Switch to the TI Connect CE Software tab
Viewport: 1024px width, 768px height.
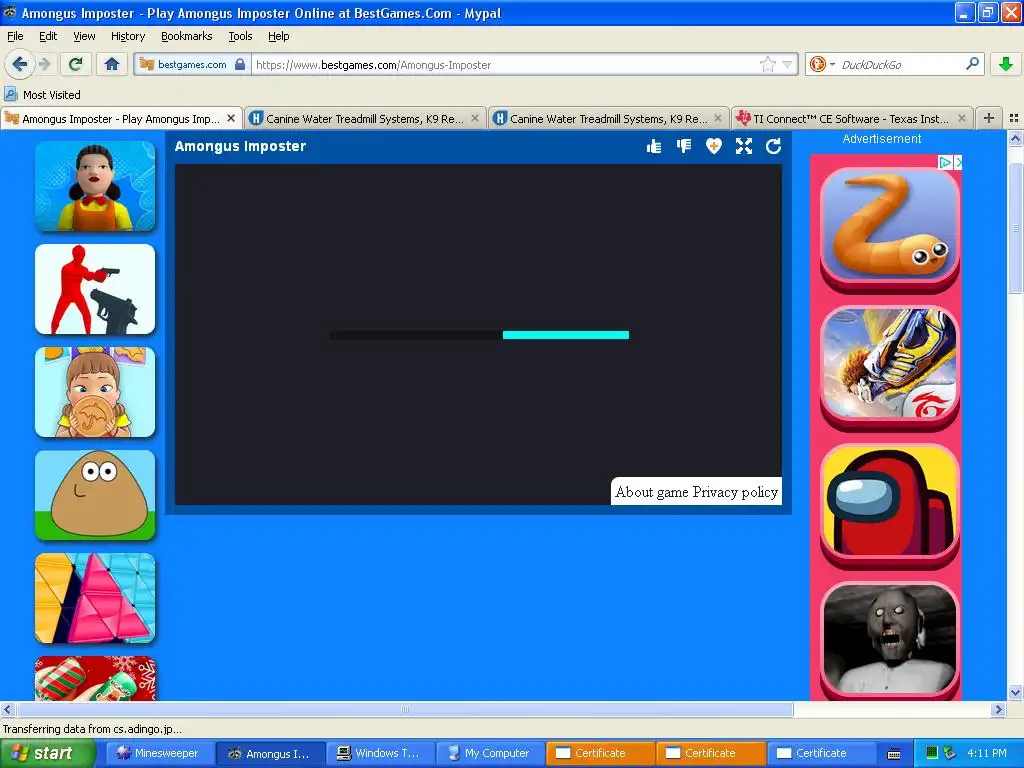852,118
